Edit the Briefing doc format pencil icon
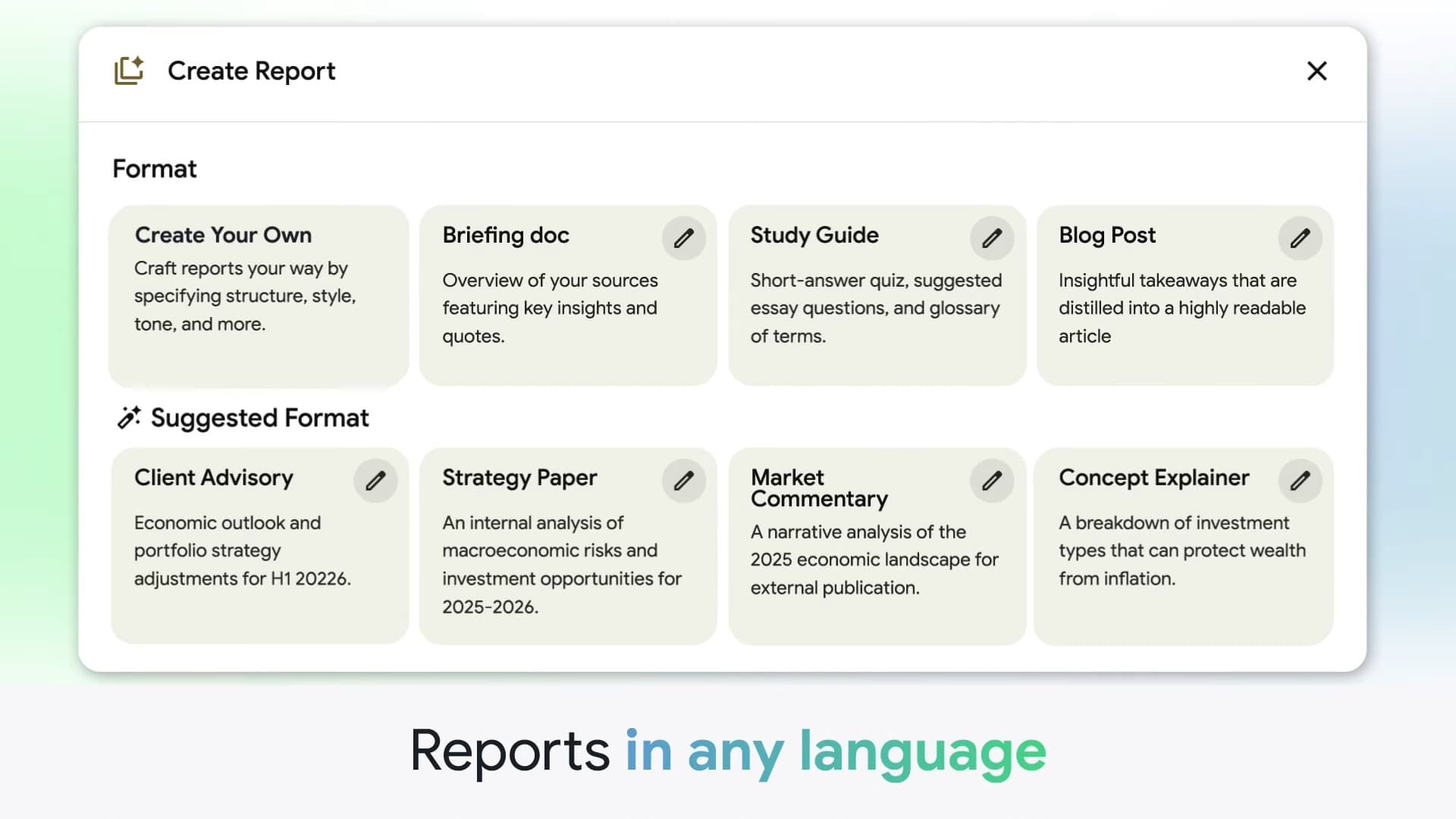Viewport: 1456px width, 819px height. pos(683,238)
